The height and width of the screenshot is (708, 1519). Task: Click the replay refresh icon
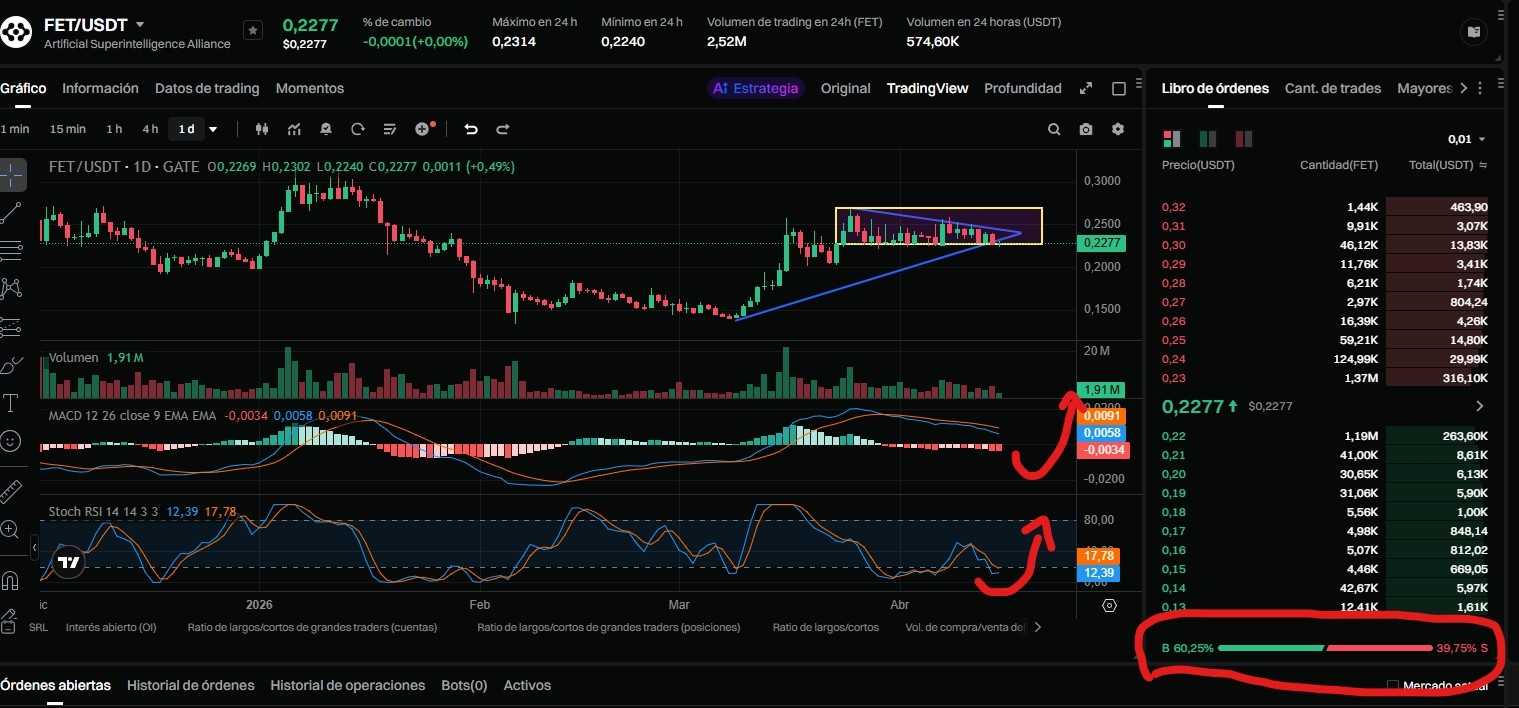pos(358,129)
